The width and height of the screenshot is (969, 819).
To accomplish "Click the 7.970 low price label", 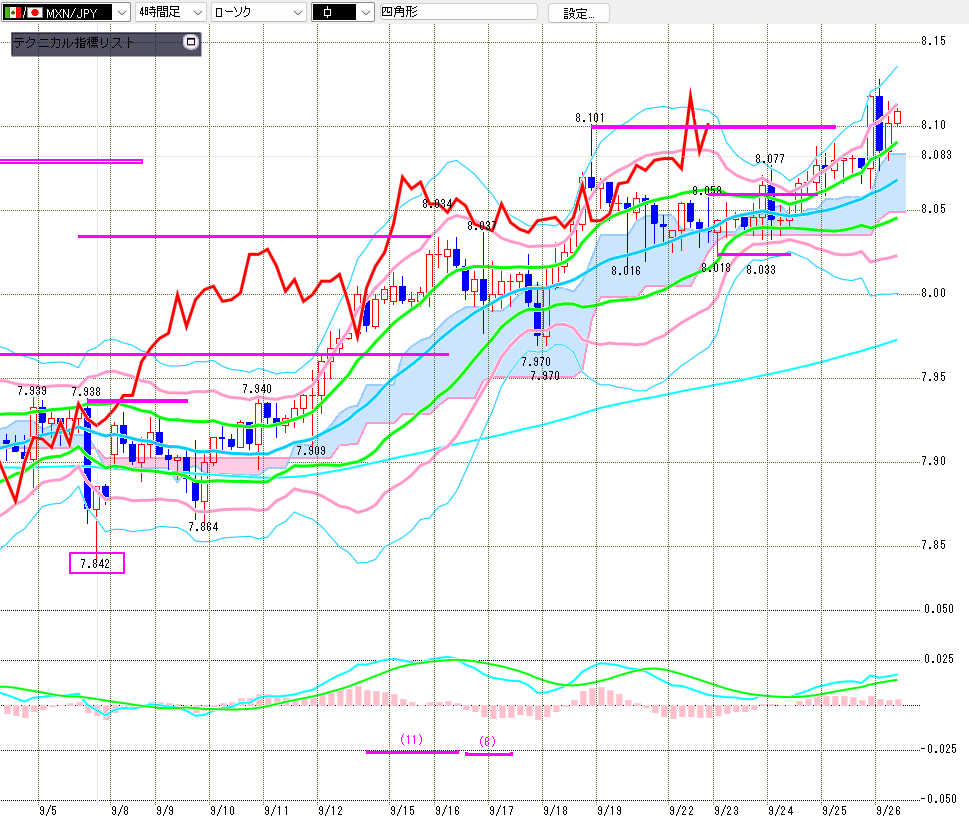I will [536, 361].
